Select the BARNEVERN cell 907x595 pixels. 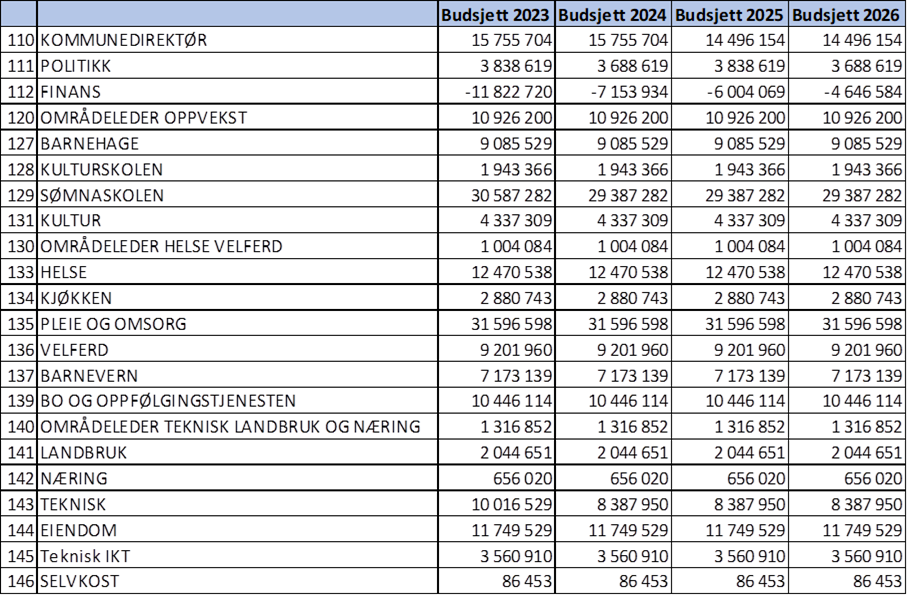coord(237,375)
